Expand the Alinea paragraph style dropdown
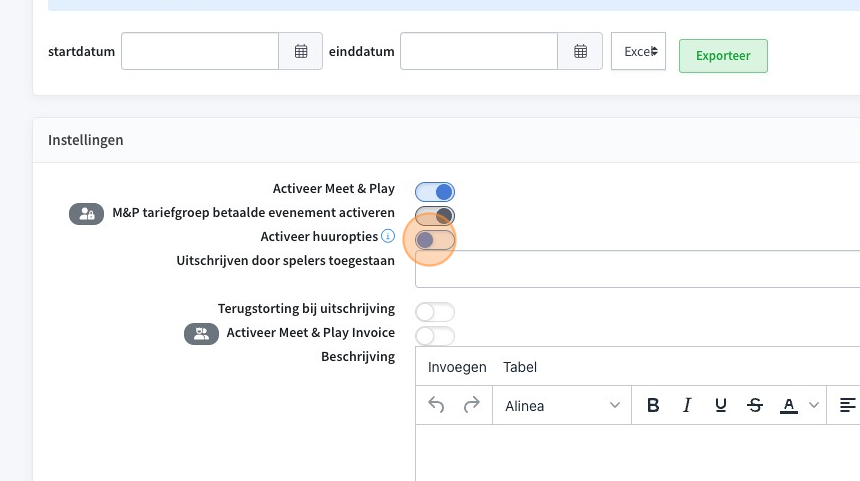860x481 pixels. click(x=562, y=405)
